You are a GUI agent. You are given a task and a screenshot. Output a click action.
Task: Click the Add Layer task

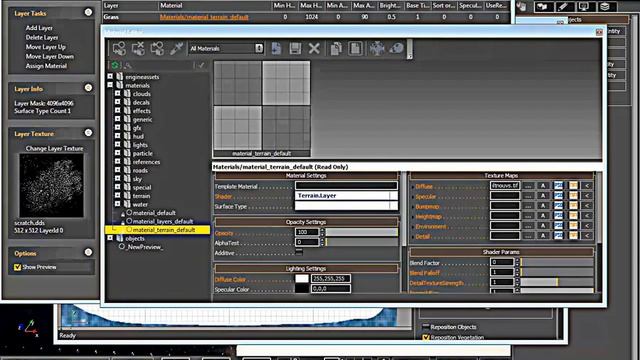pyautogui.click(x=39, y=28)
